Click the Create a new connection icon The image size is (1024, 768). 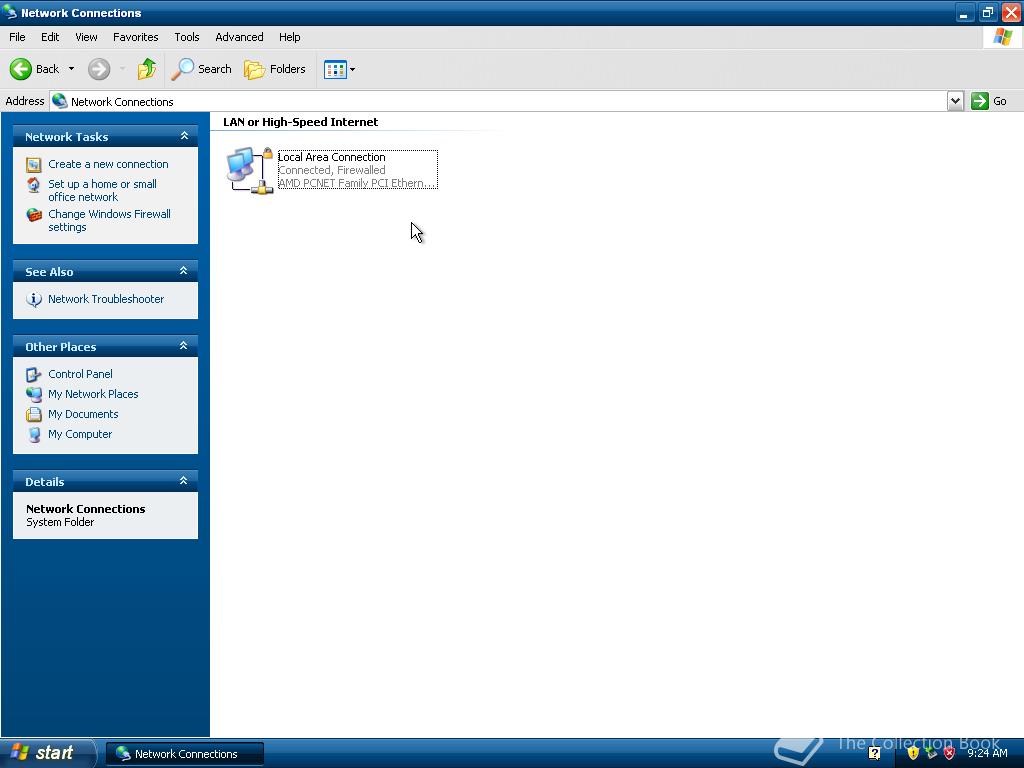tap(34, 165)
